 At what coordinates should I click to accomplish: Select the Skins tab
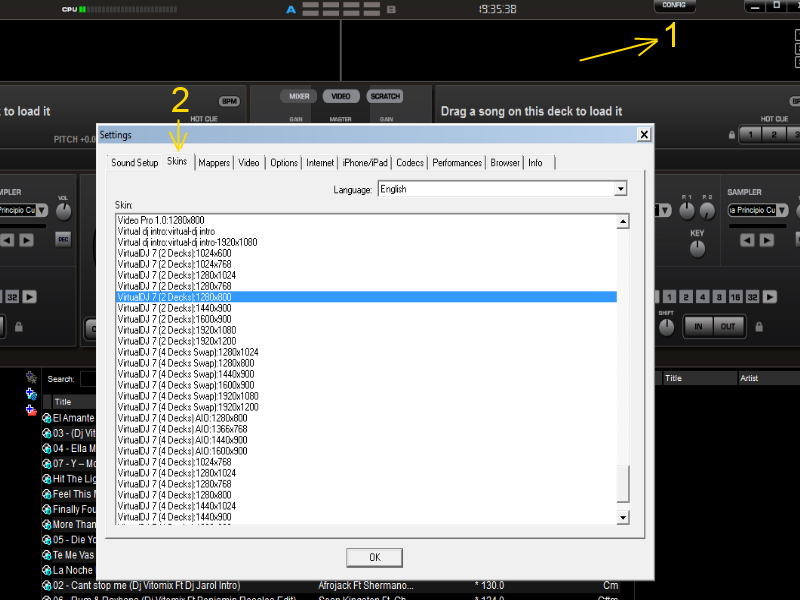pos(177,161)
